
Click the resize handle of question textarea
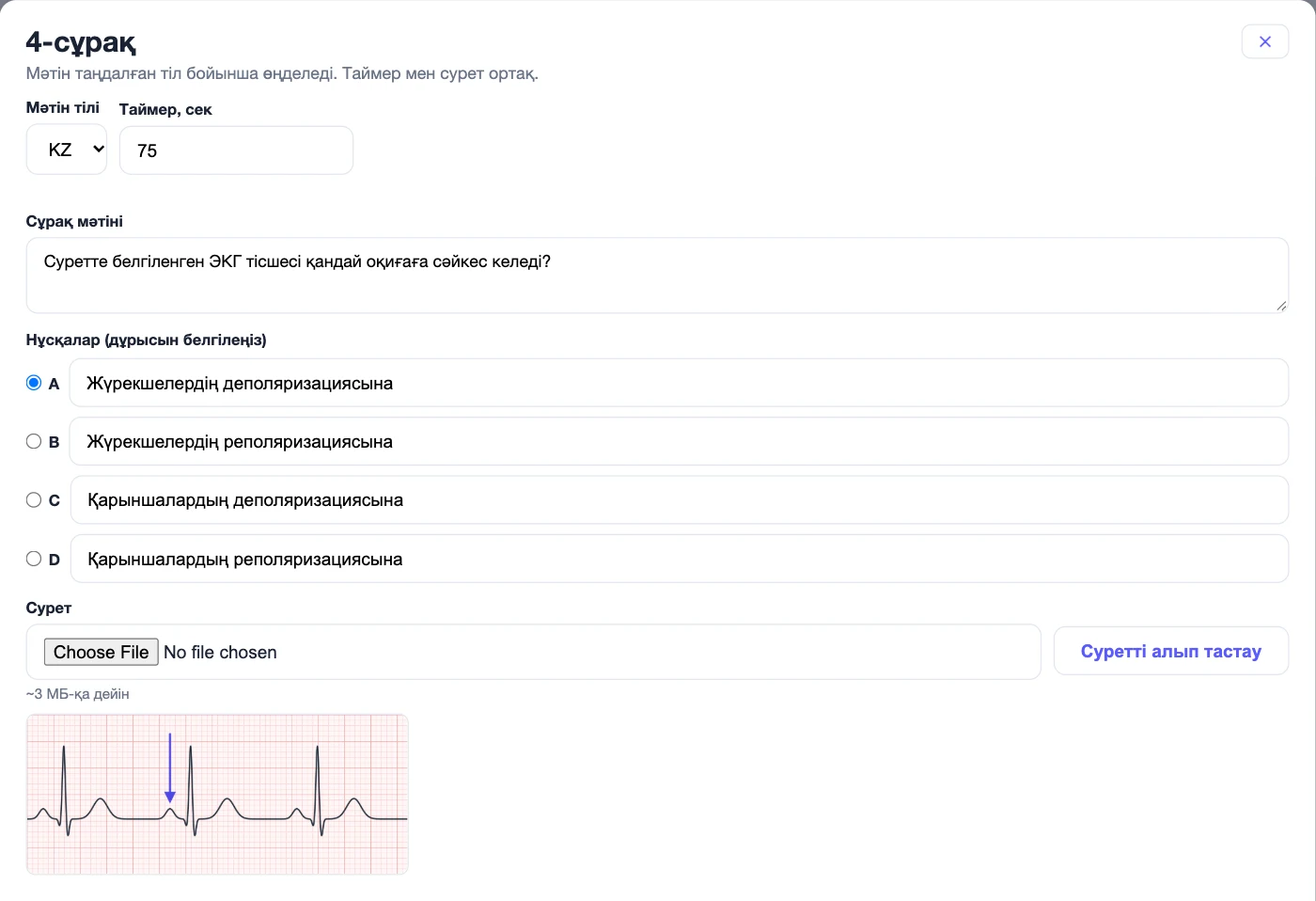1281,306
